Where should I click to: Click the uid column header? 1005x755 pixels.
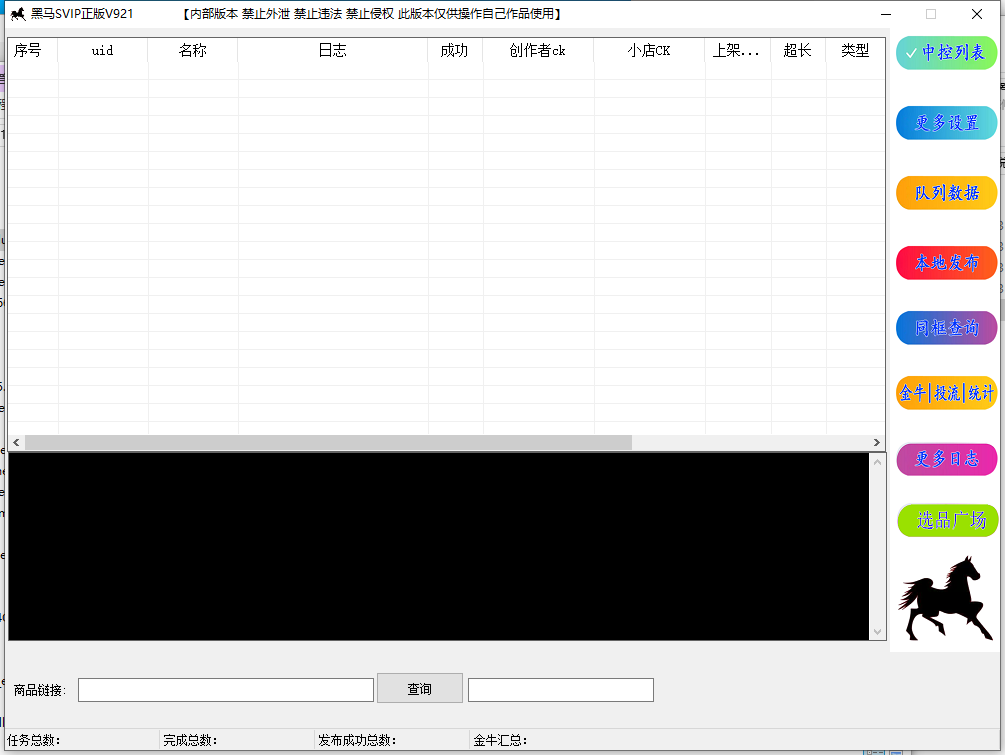tap(103, 51)
